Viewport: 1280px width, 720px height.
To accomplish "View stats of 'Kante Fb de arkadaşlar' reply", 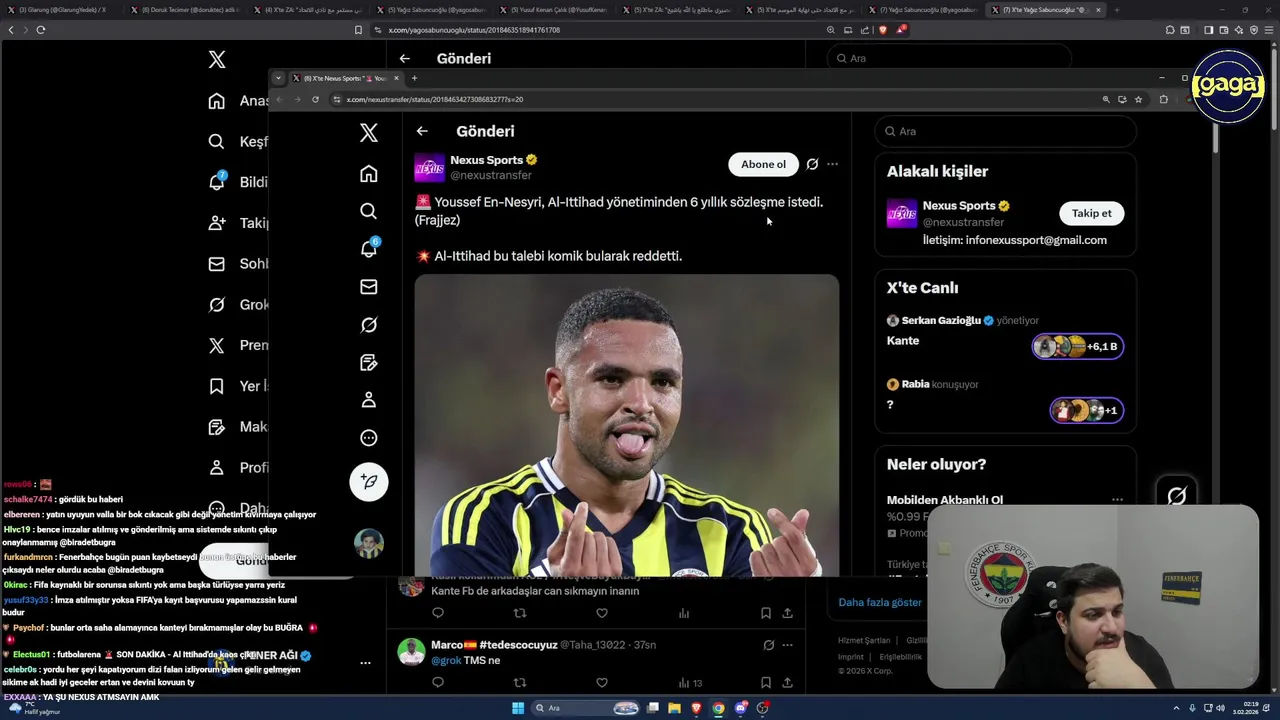I will click(x=684, y=613).
